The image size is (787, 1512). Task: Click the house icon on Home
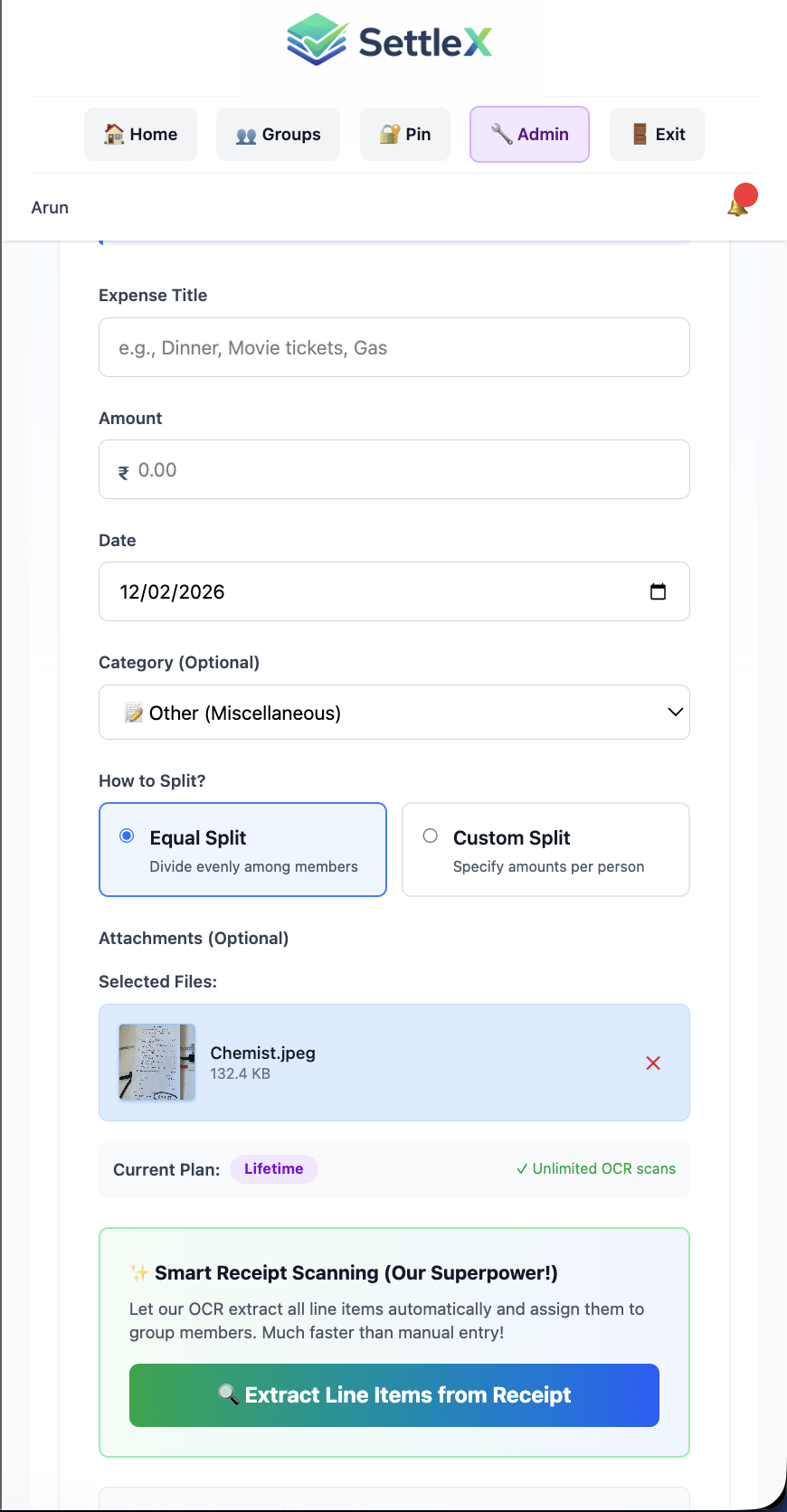114,135
